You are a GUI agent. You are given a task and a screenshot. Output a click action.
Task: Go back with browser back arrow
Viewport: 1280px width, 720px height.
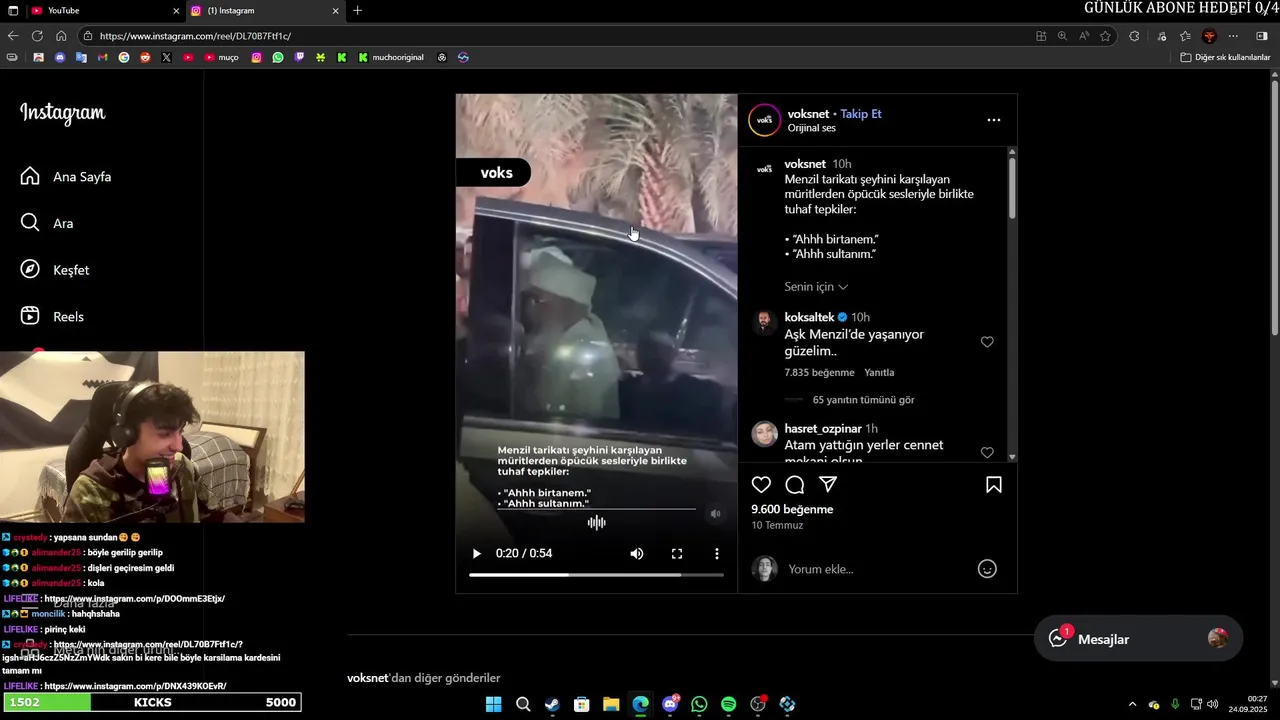click(x=13, y=36)
